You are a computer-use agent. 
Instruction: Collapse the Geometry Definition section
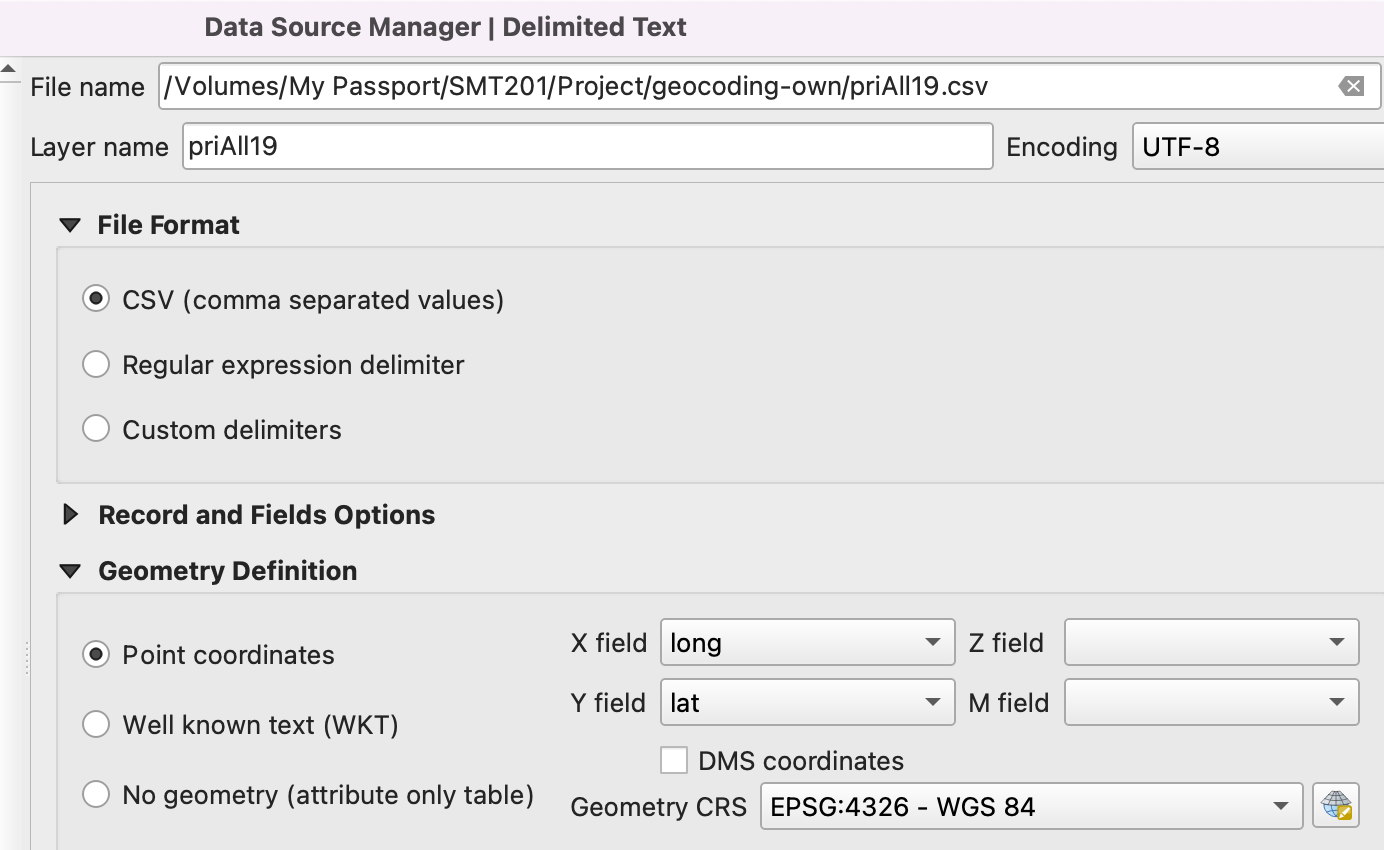click(x=70, y=571)
